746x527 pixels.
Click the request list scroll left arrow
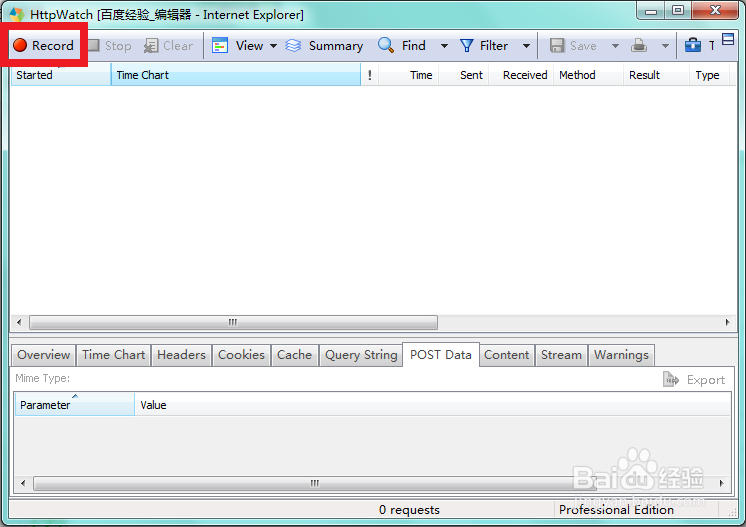coord(19,322)
